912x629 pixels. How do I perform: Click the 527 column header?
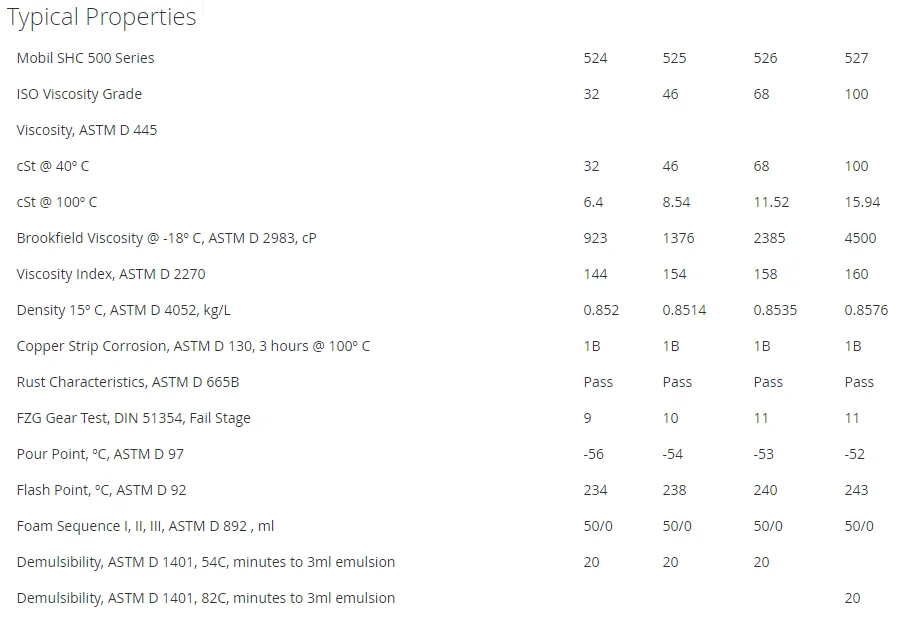tap(856, 58)
